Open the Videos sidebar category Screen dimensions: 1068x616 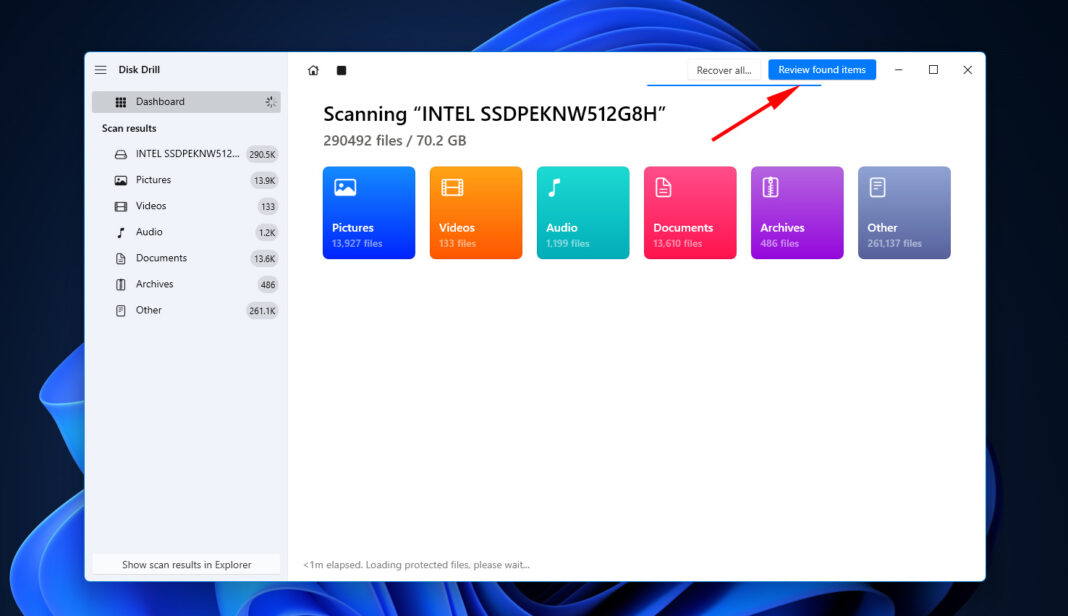[151, 206]
